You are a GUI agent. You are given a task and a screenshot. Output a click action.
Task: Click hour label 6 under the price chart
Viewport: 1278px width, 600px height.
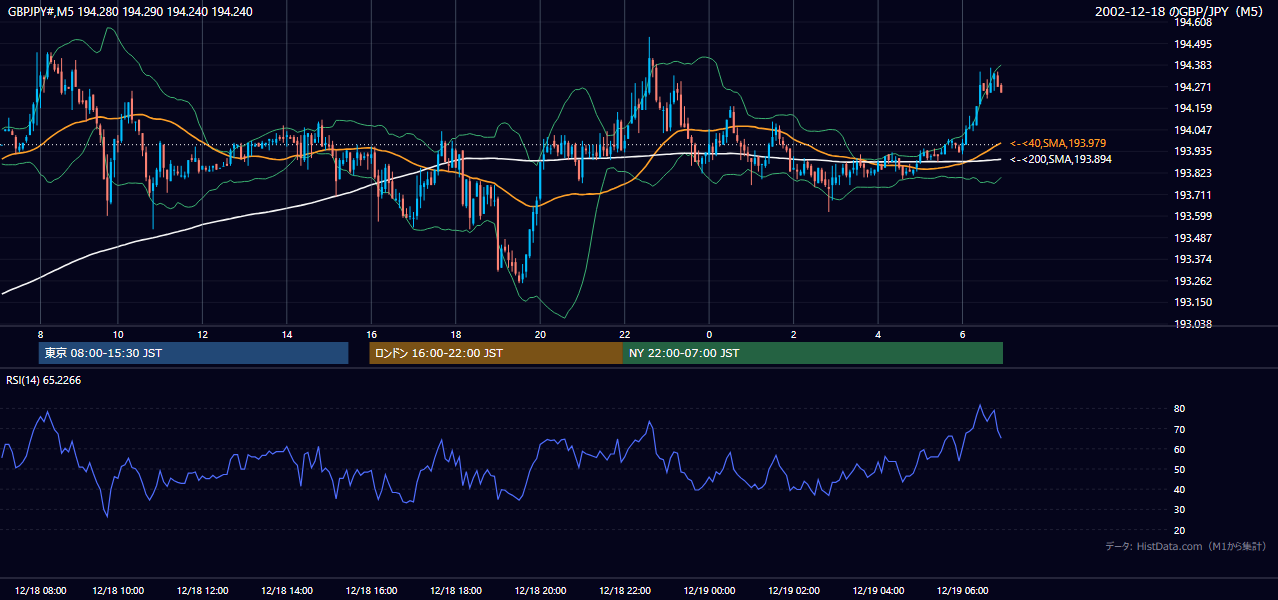coord(962,334)
